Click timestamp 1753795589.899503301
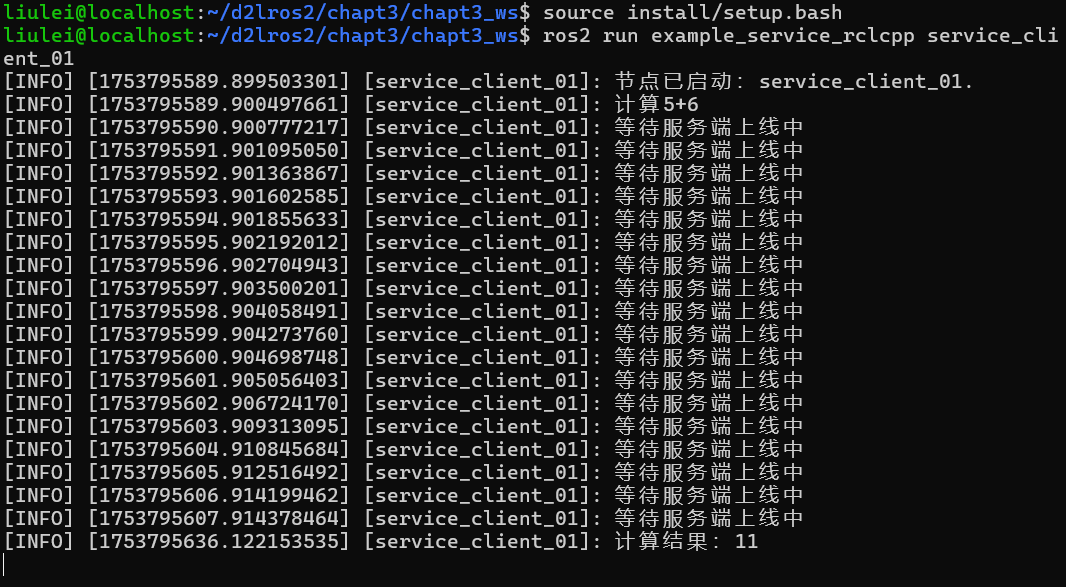Image resolution: width=1066 pixels, height=587 pixels. tap(219, 82)
